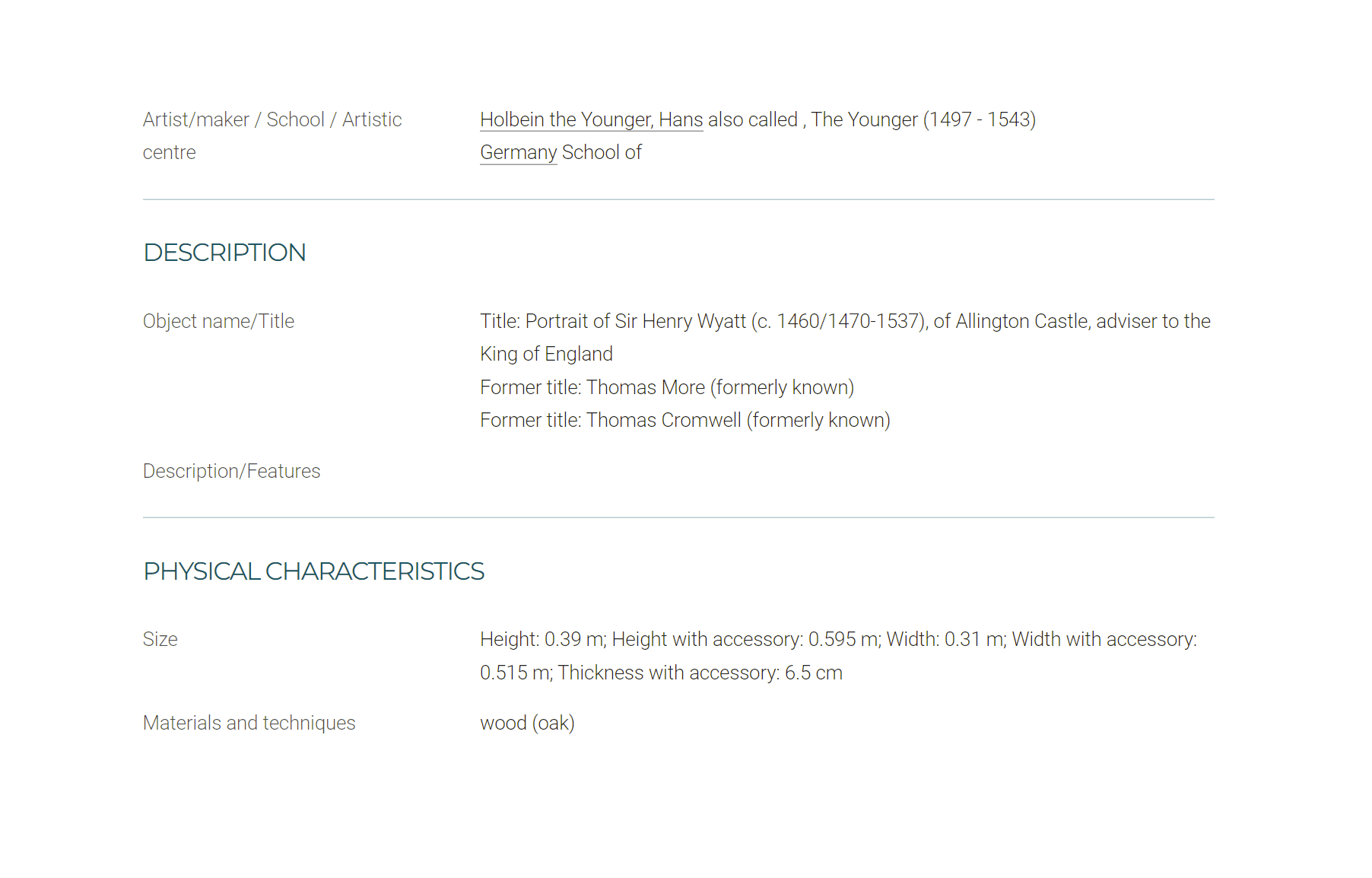
Task: Click the Materials and techniques label
Action: (249, 723)
